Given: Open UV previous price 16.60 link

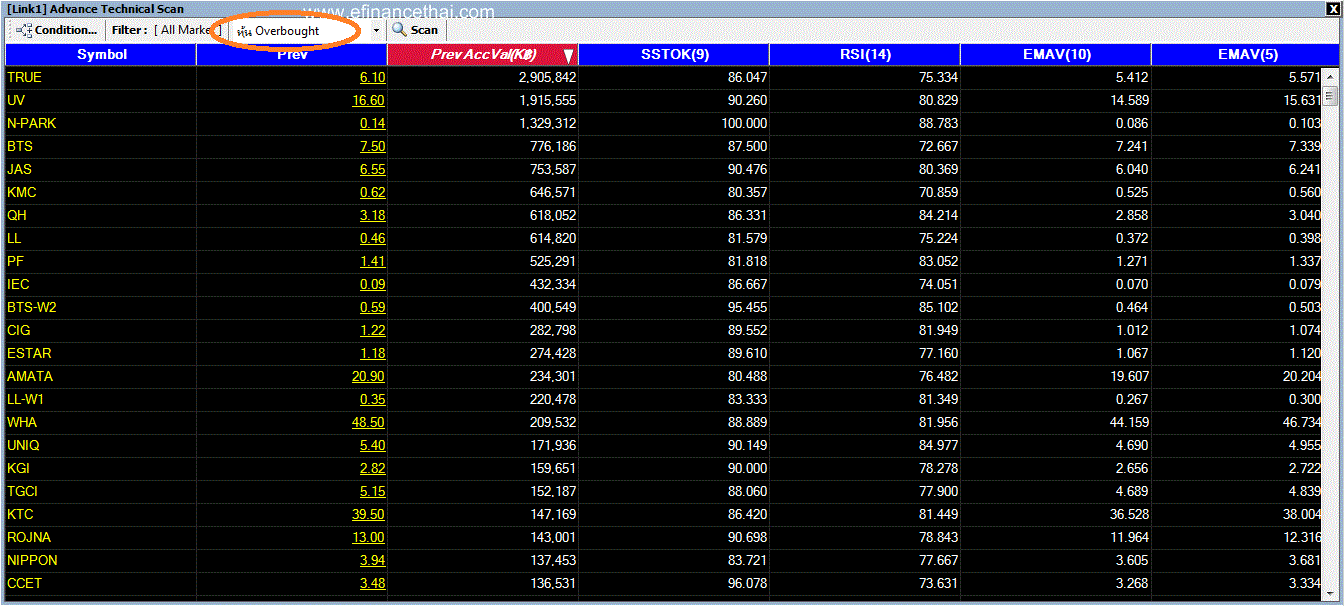Looking at the screenshot, I should 368,100.
